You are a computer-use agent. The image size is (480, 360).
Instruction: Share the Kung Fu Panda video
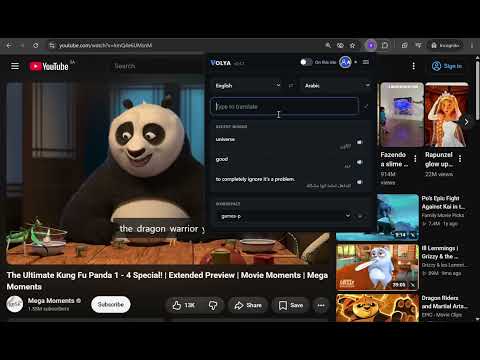(248, 305)
